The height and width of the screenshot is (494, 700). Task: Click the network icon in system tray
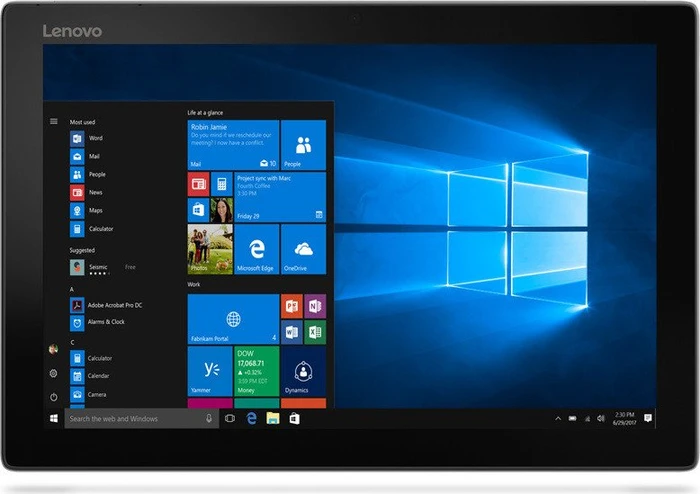pos(588,419)
